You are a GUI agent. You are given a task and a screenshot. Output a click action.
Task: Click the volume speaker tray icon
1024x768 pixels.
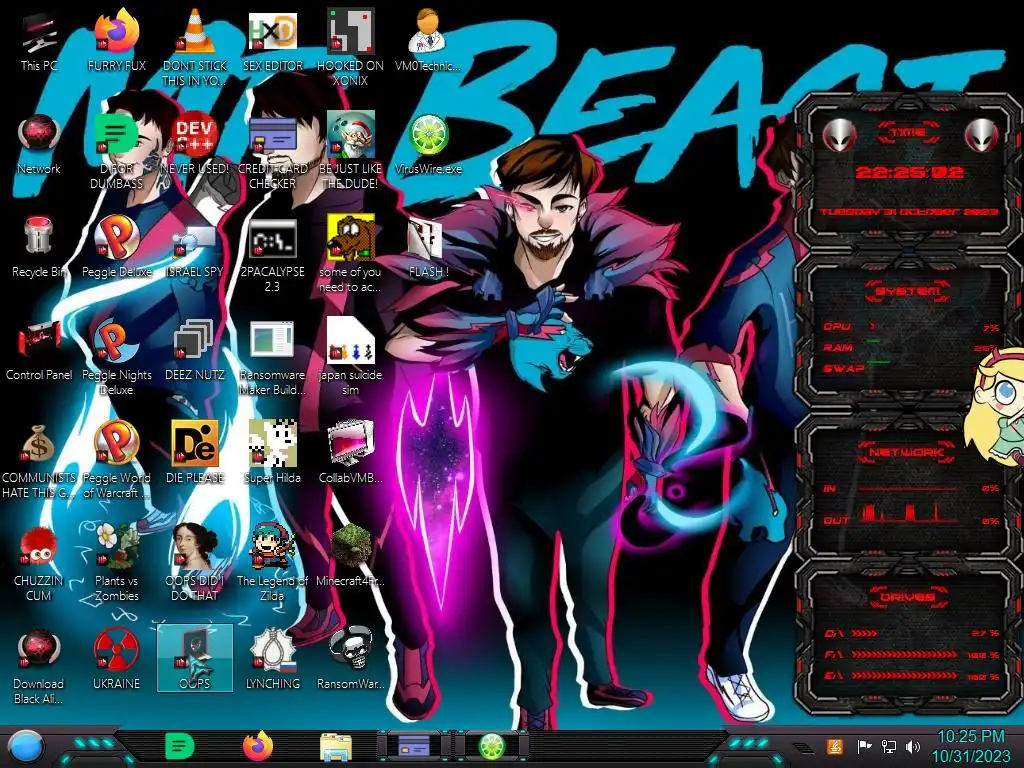click(x=913, y=746)
